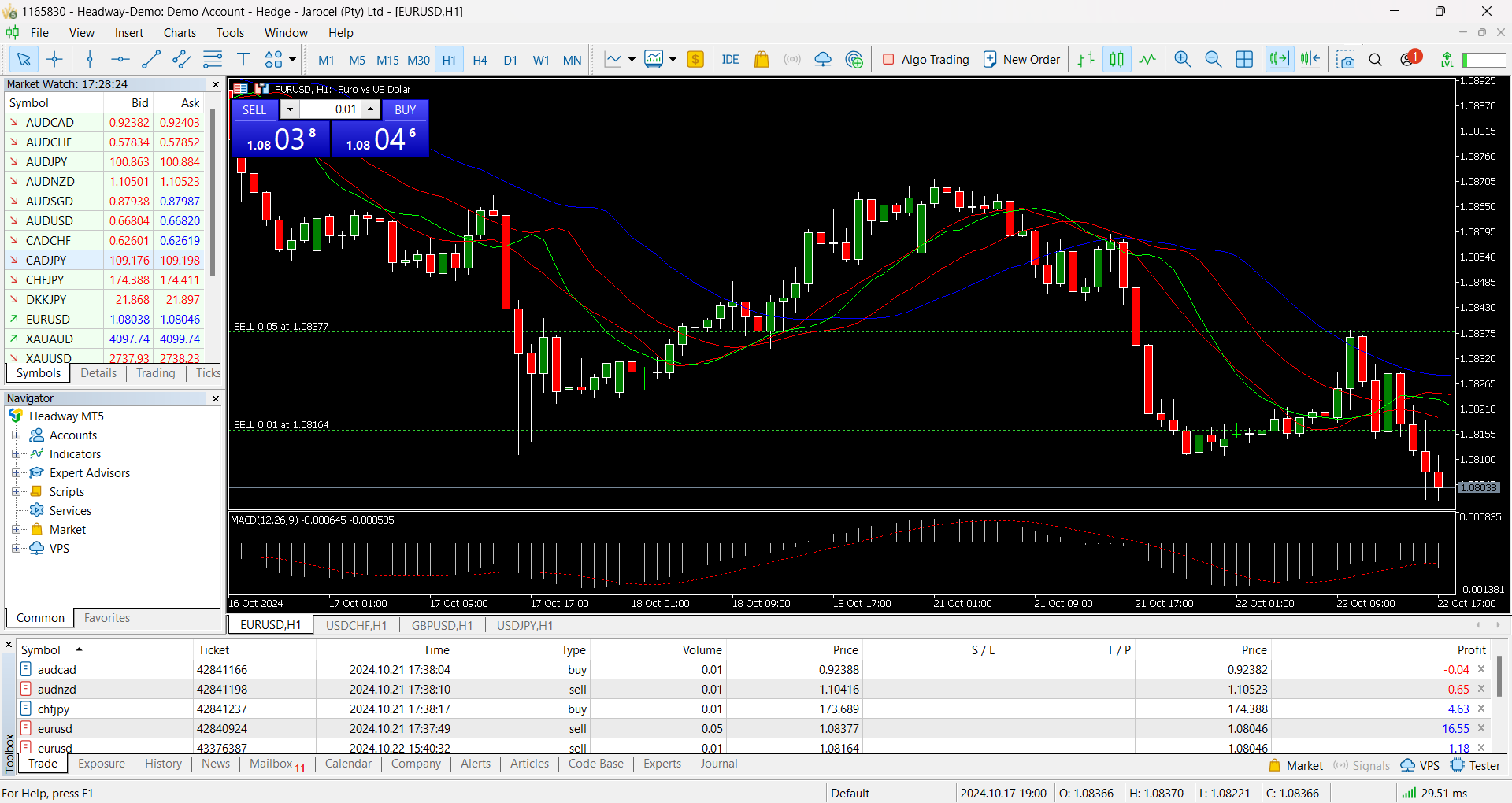The width and height of the screenshot is (1512, 803).
Task: Expand Expert Advisors in Navigator
Action: 16,473
